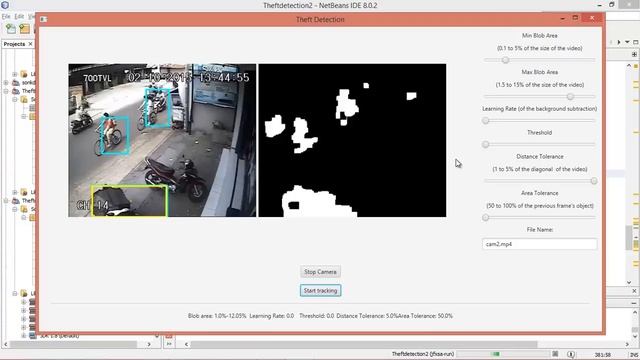Click the Theft Detection window title icon
640x360 pixels.
tap(44, 19)
